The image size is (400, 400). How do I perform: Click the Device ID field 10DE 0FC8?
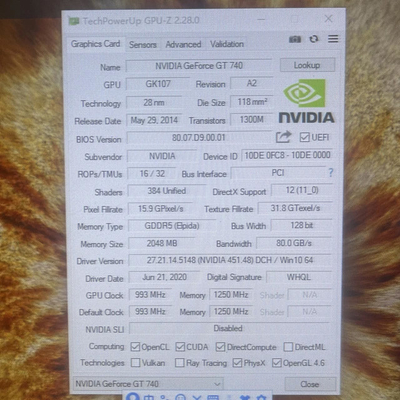[287, 155]
